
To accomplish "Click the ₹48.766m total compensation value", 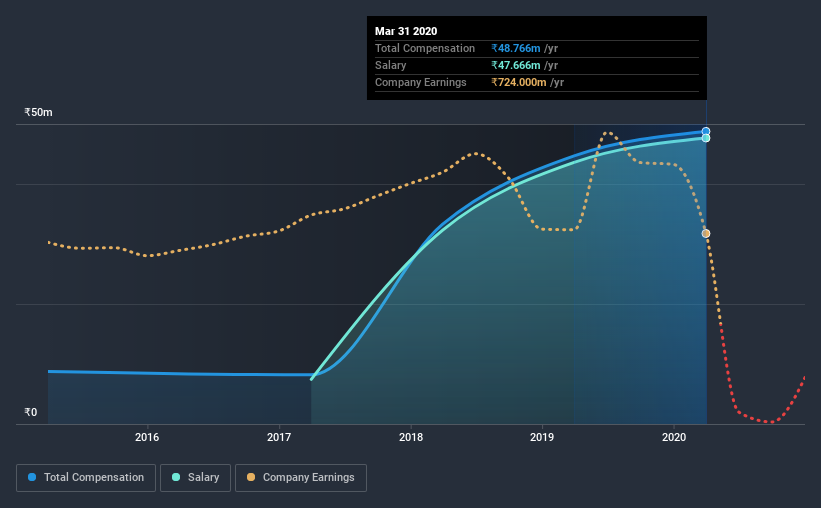I will tap(516, 48).
